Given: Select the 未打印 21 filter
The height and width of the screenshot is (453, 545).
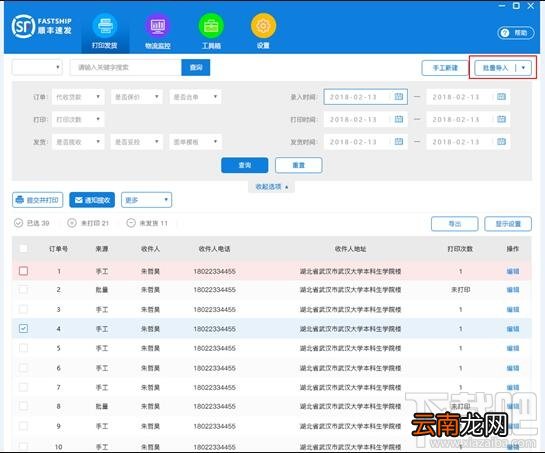Looking at the screenshot, I should coord(88,223).
